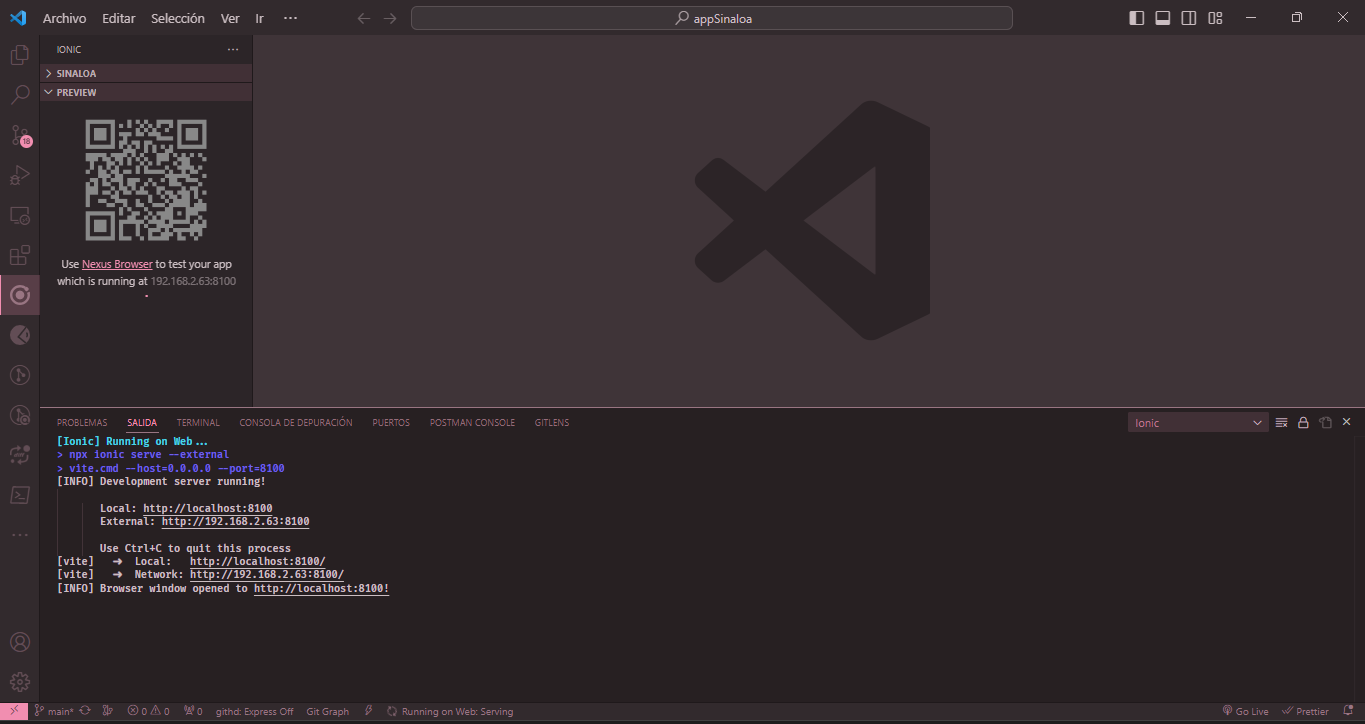Open the Nexus Browser link

tap(117, 264)
